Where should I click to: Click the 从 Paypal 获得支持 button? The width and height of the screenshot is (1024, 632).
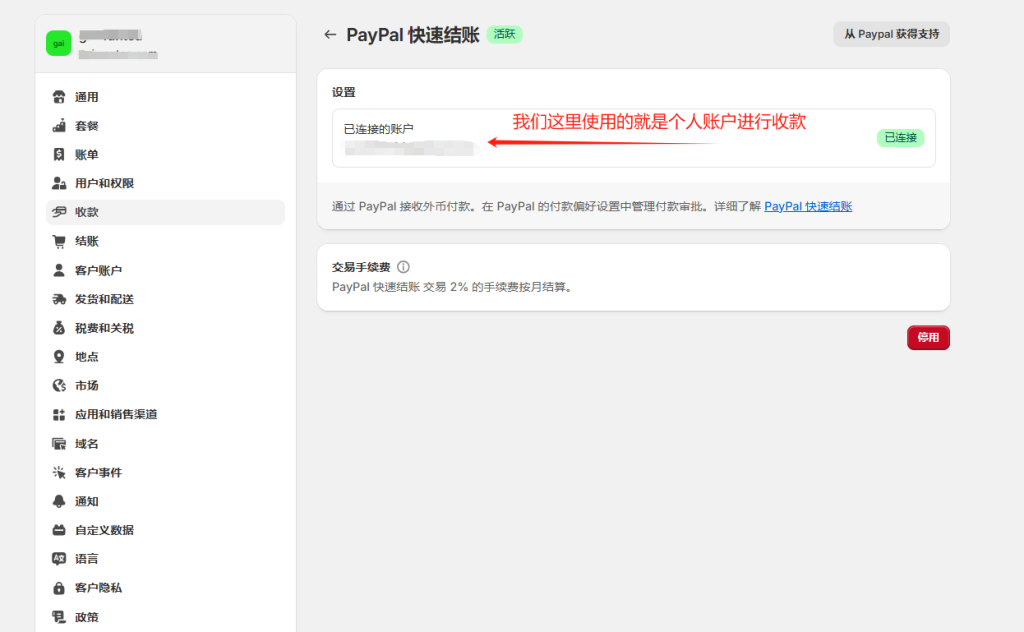(890, 33)
